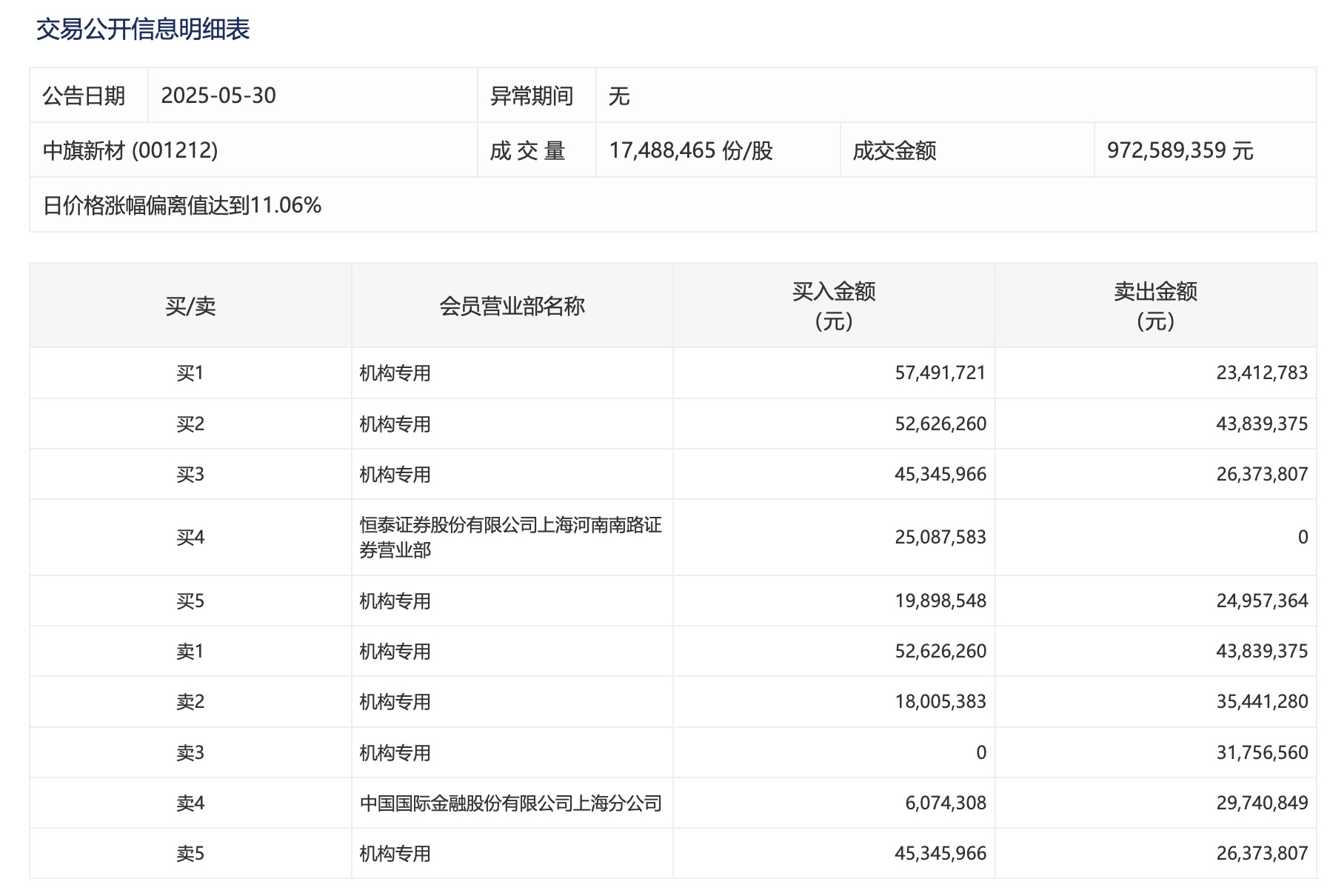Viewport: 1330px width, 896px height.
Task: Click the 日价格涨幅偏离值达到11.06% reason row
Action: pyautogui.click(x=182, y=205)
